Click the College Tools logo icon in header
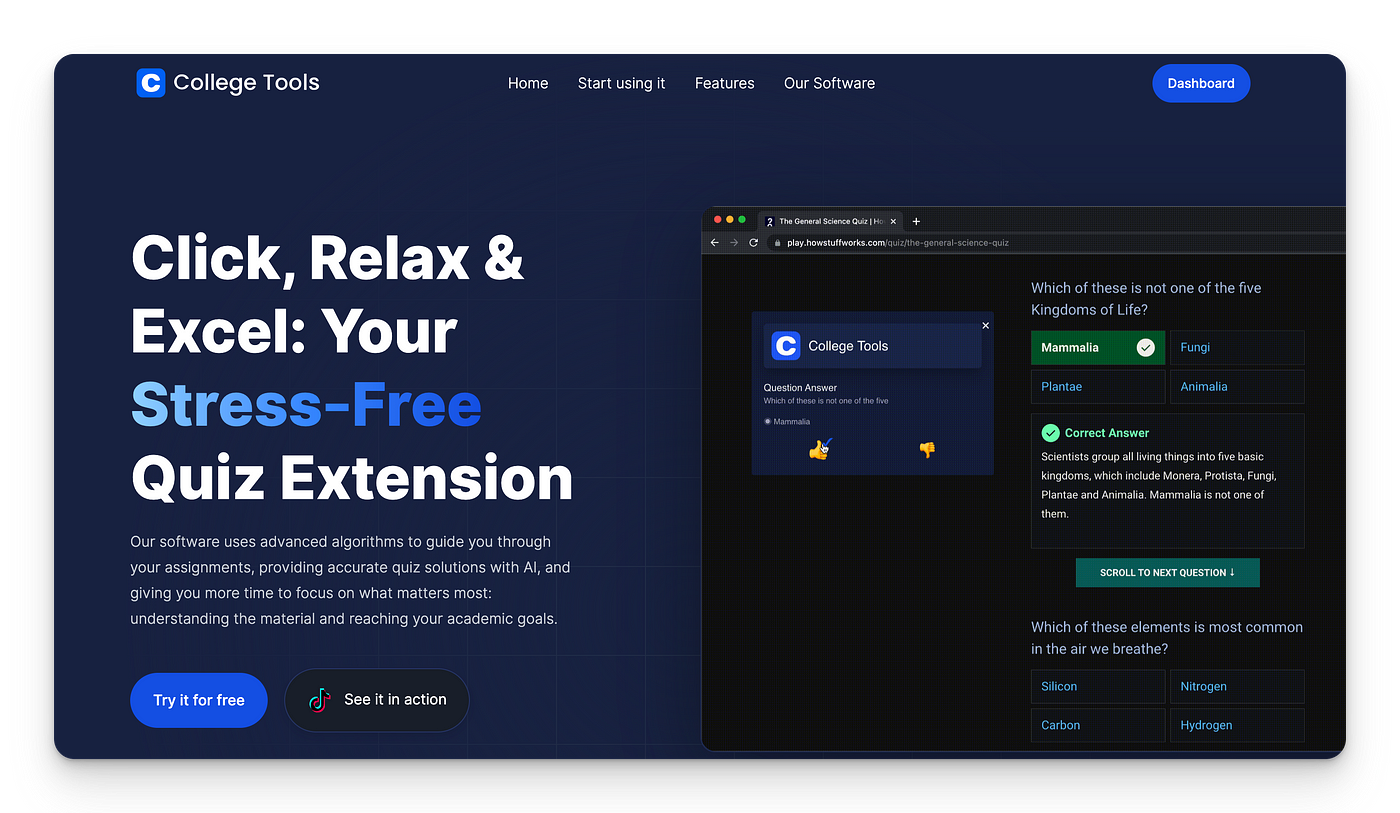The width and height of the screenshot is (1400, 813). click(150, 83)
